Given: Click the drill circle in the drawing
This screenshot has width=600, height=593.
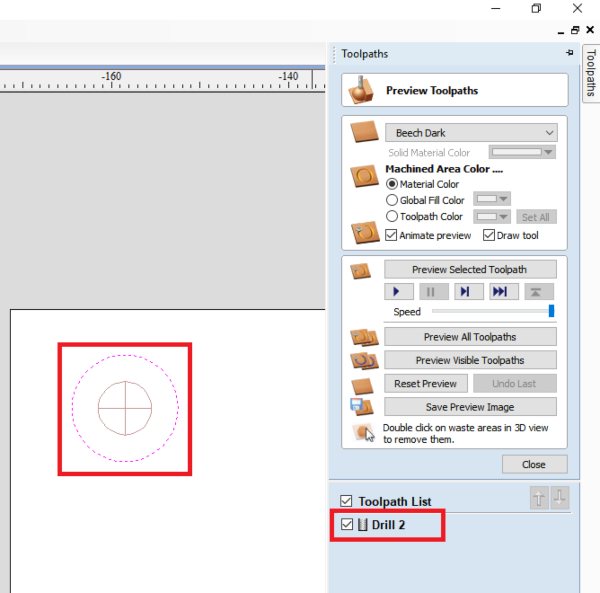Looking at the screenshot, I should click(125, 408).
